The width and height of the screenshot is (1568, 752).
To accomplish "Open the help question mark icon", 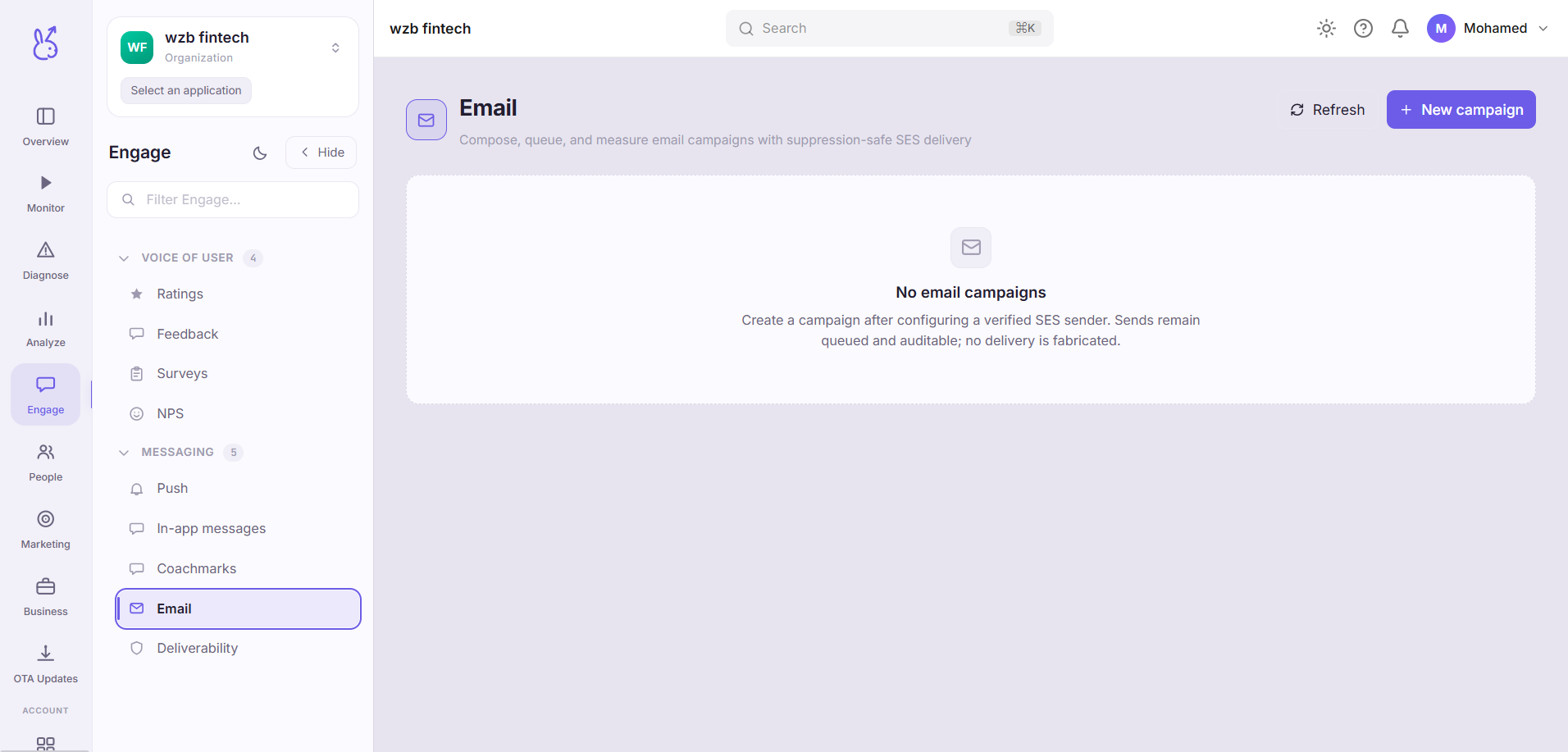I will [1363, 29].
